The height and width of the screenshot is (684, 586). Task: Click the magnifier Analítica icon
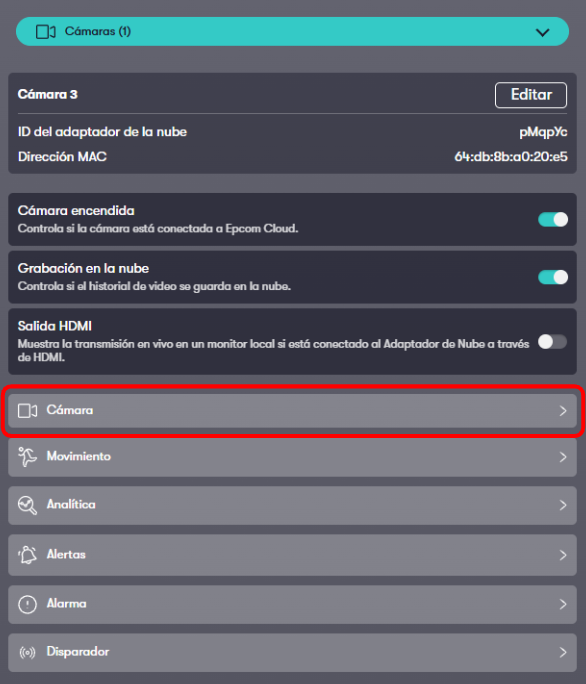click(x=27, y=505)
